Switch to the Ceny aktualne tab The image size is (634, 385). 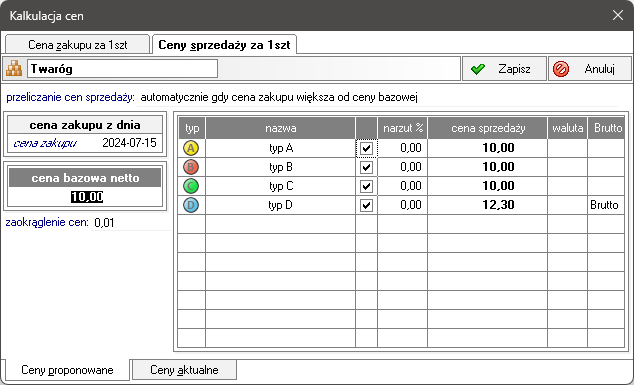coord(184,370)
